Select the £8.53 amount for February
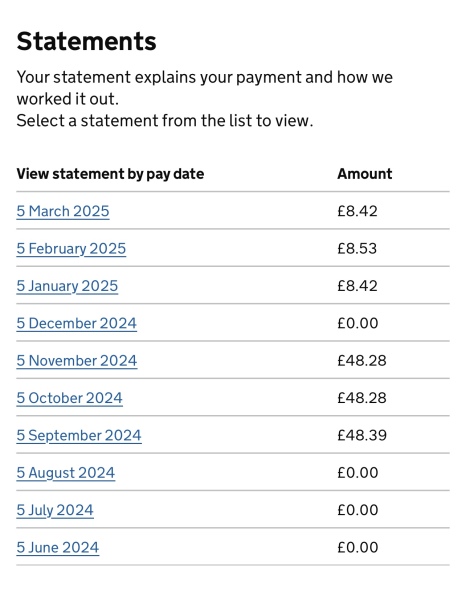 [x=357, y=249]
